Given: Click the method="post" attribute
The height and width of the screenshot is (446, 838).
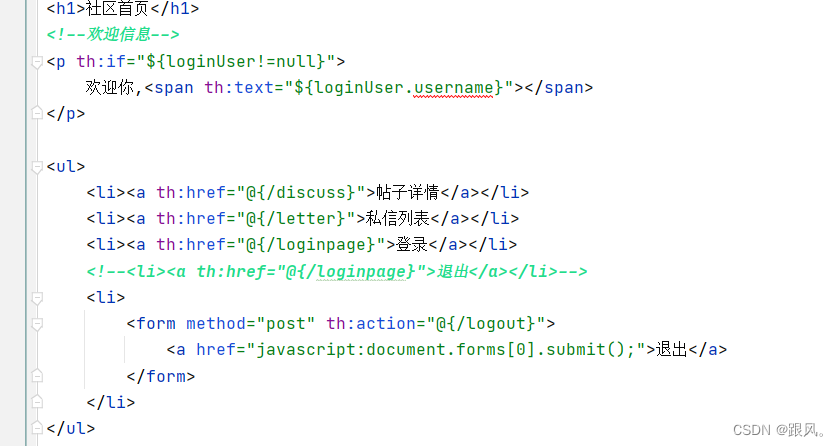Looking at the screenshot, I should click(250, 324).
